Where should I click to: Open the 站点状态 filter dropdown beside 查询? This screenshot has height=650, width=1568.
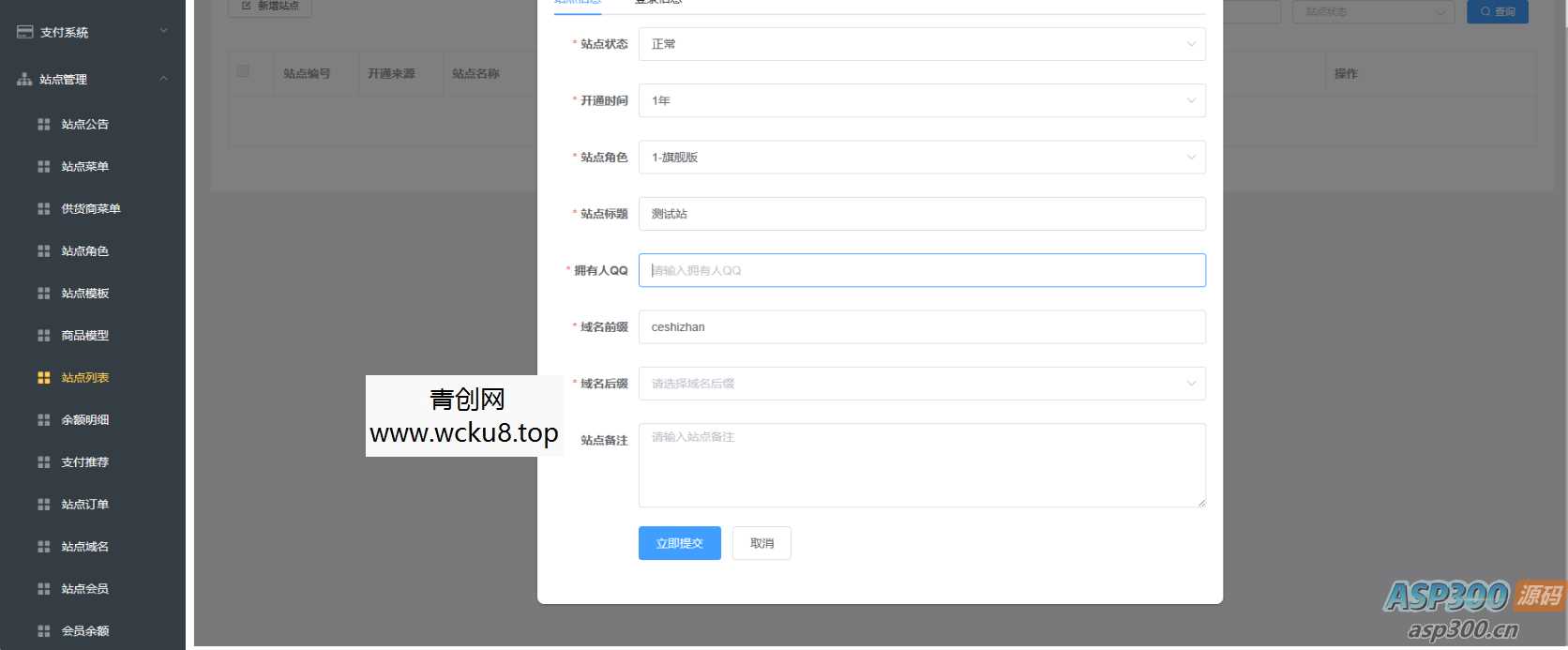click(1373, 11)
